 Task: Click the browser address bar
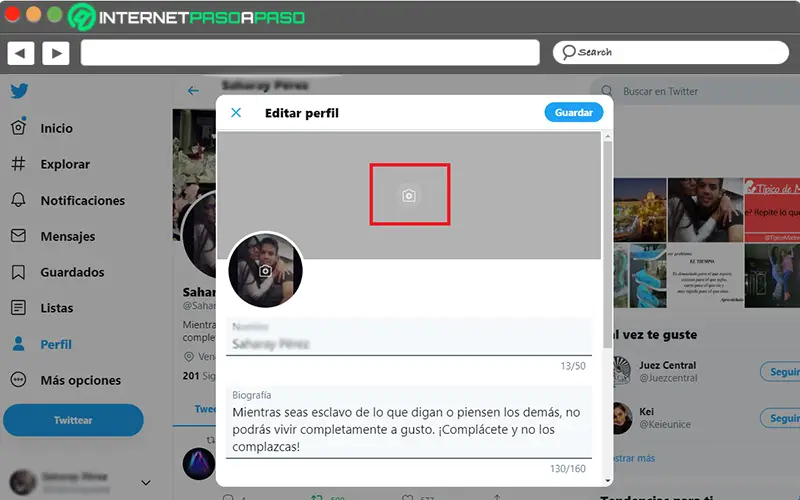point(310,53)
